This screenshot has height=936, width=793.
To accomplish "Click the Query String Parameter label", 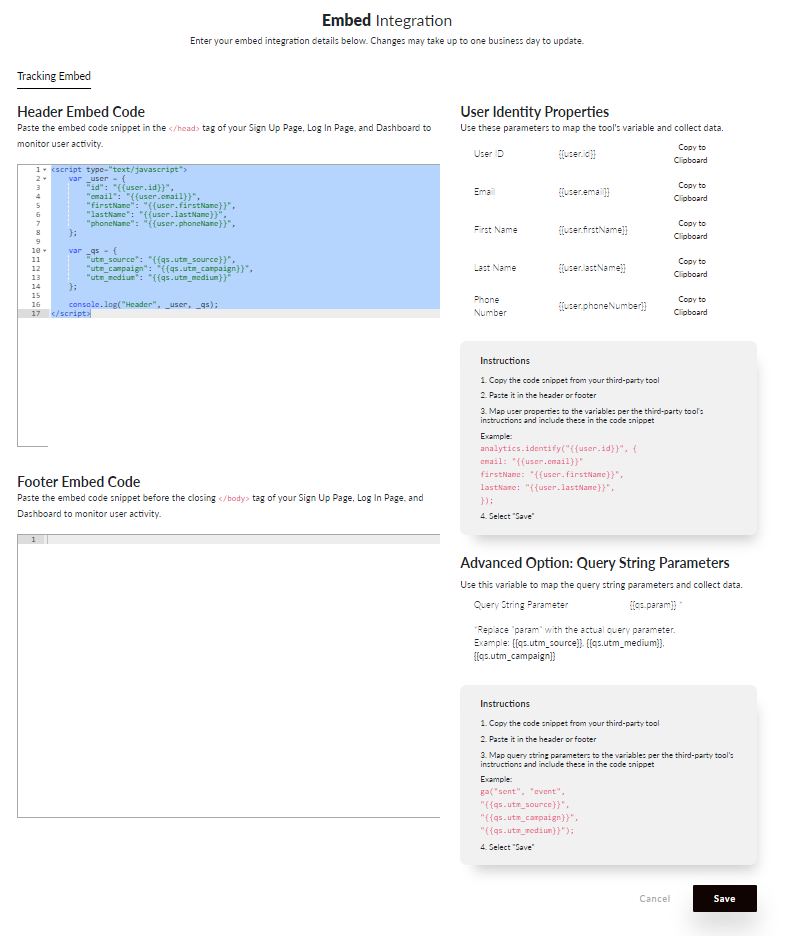I will 521,605.
